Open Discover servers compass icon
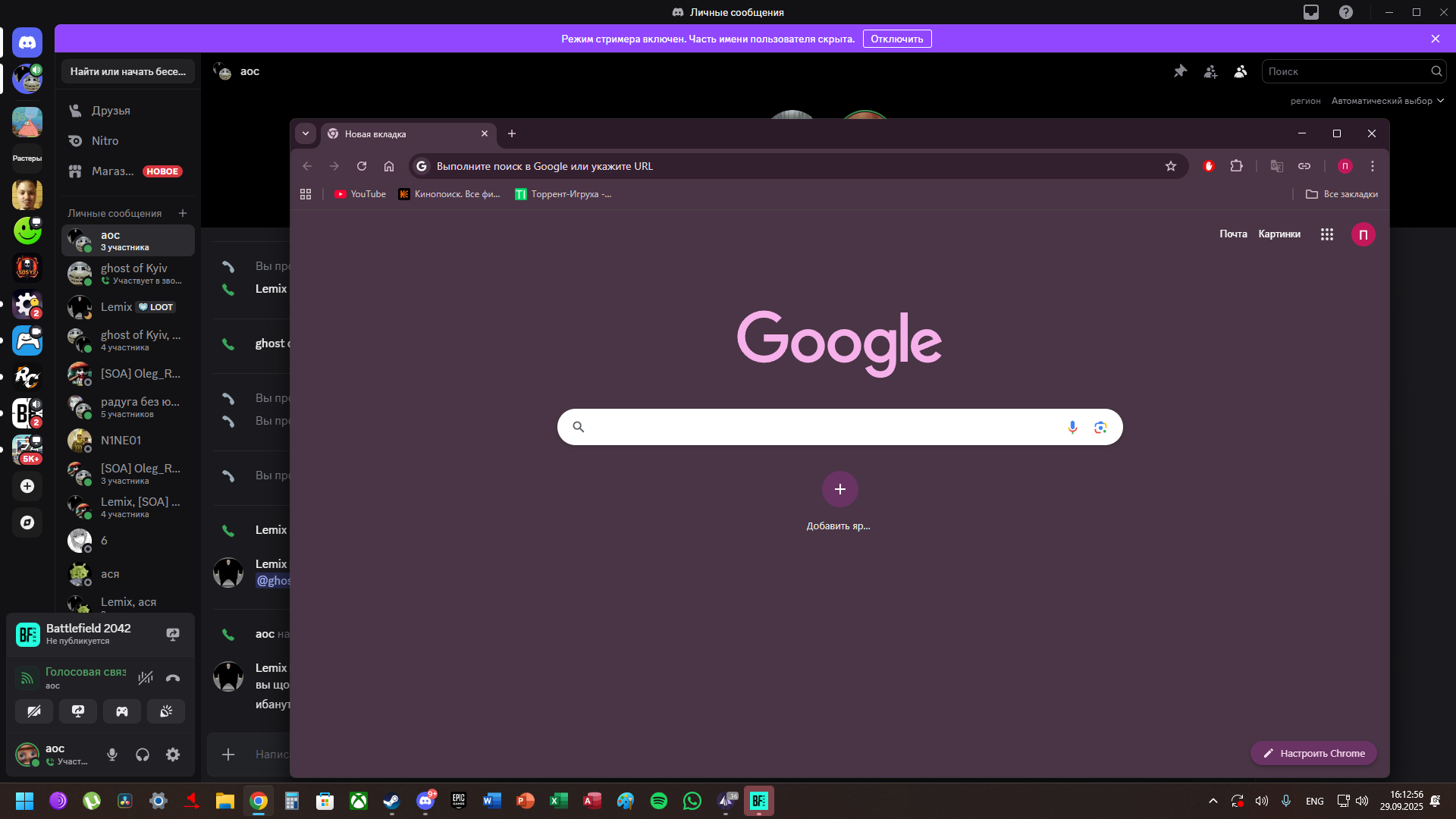 coord(27,522)
